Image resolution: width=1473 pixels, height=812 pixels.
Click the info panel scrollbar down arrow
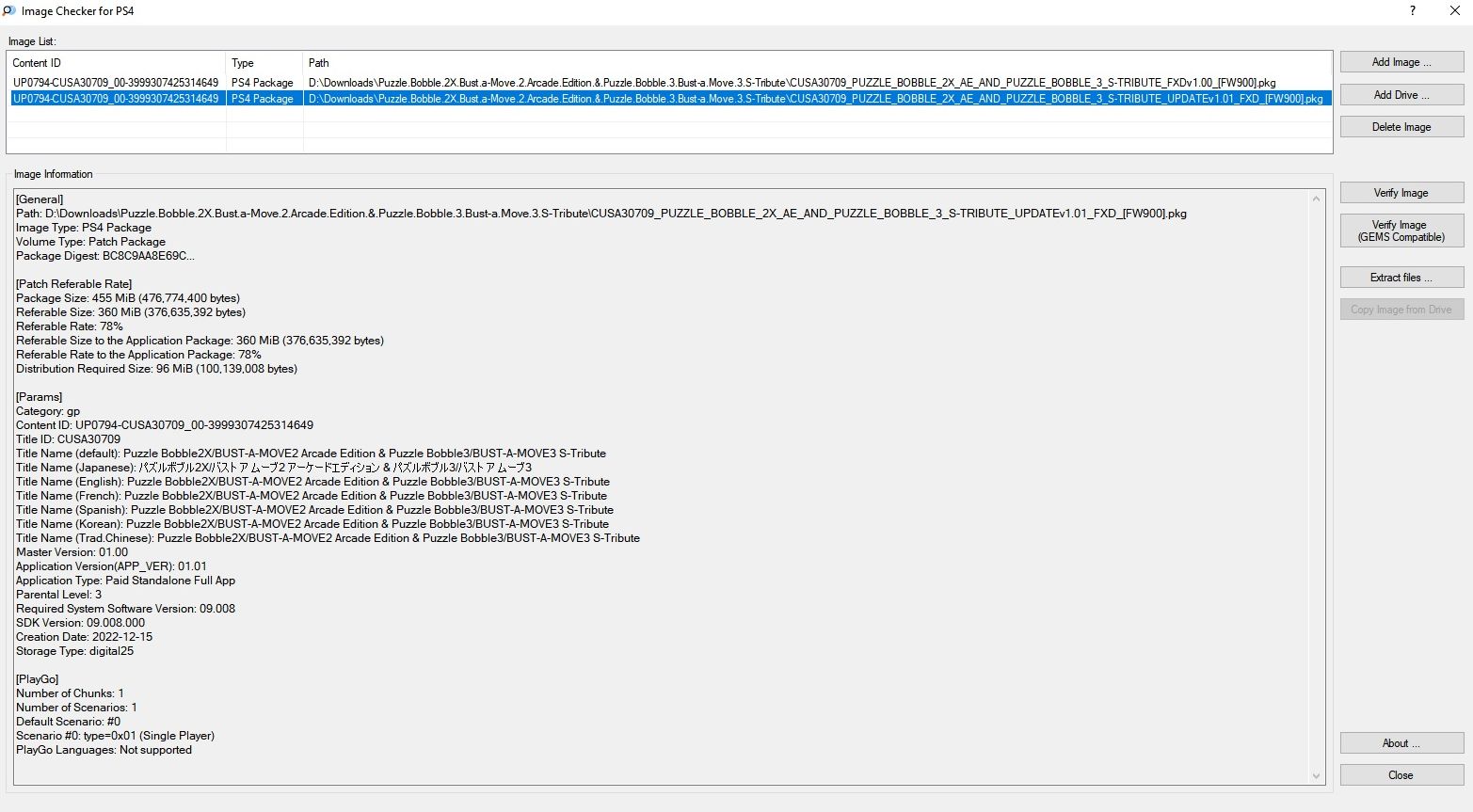click(x=1317, y=776)
